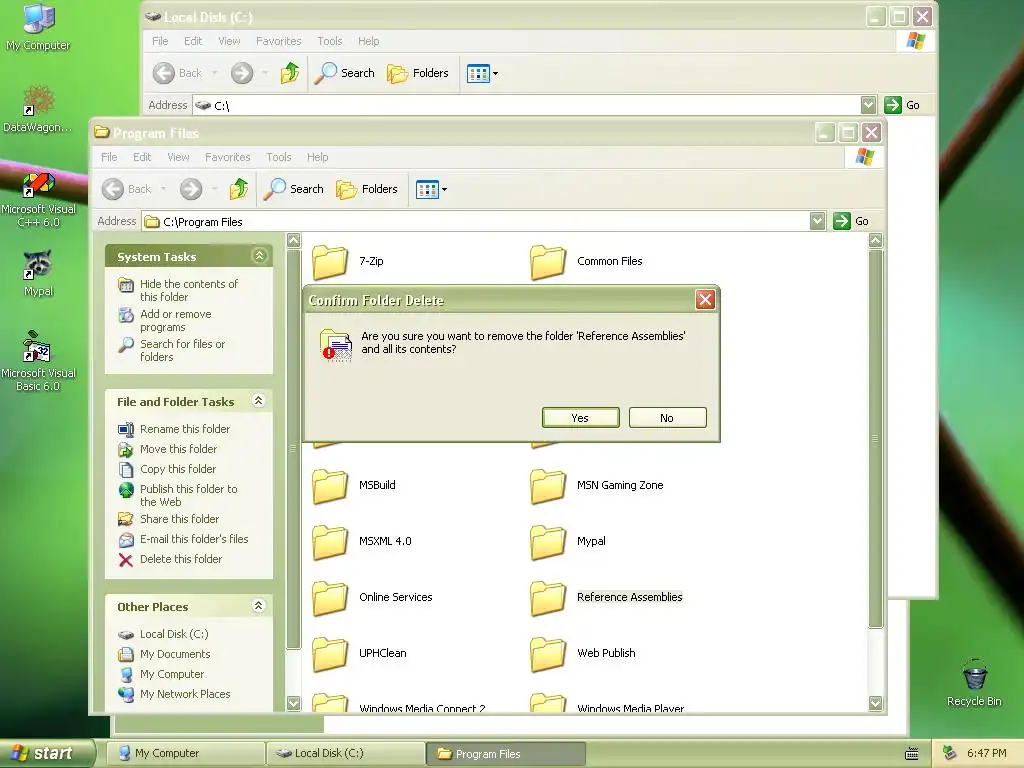
Task: Expand address dropdown in Local Disk (C:) window
Action: [868, 105]
